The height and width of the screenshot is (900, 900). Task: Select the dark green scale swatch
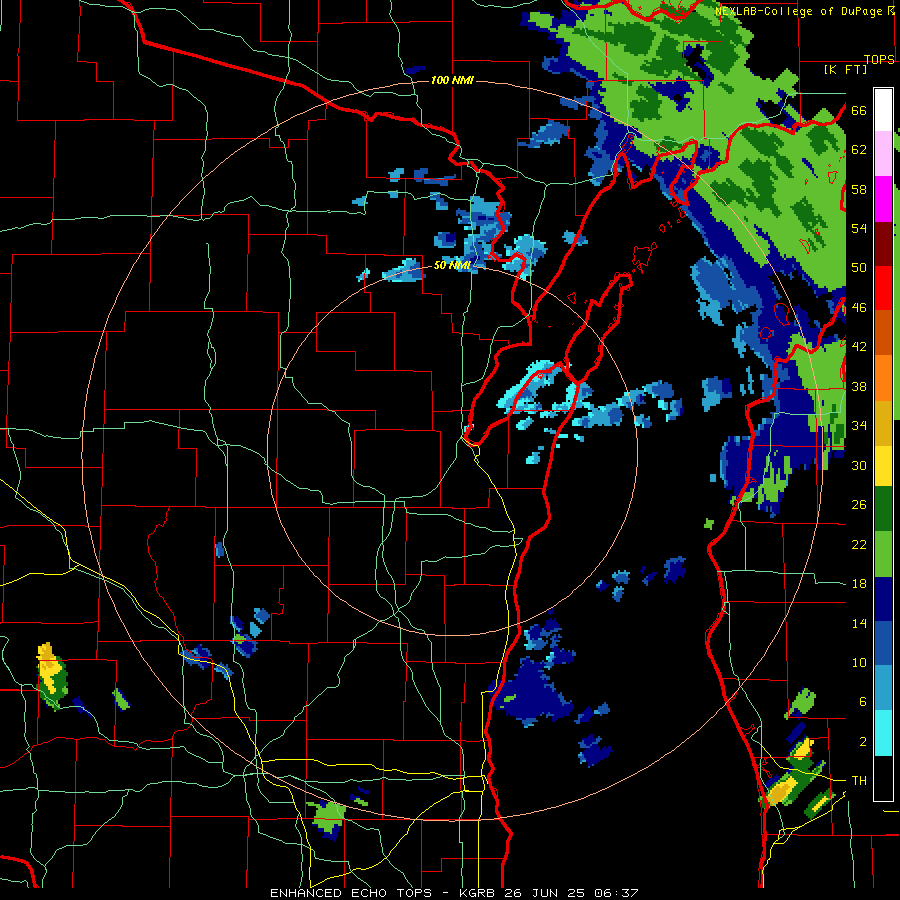tap(883, 509)
